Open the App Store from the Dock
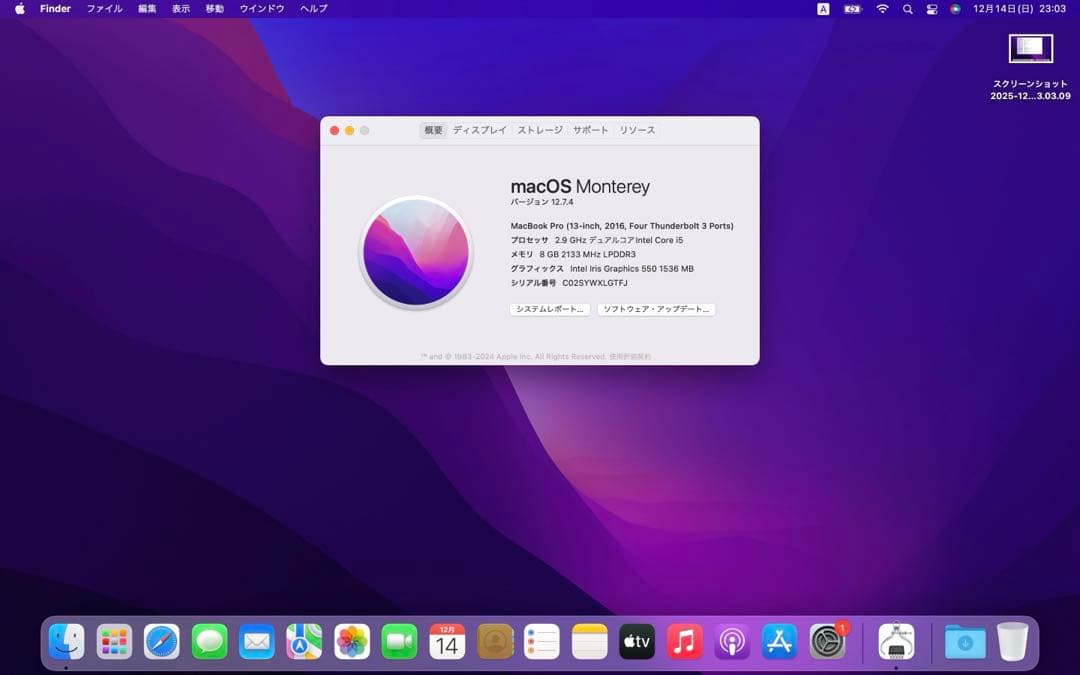1080x675 pixels. 780,642
